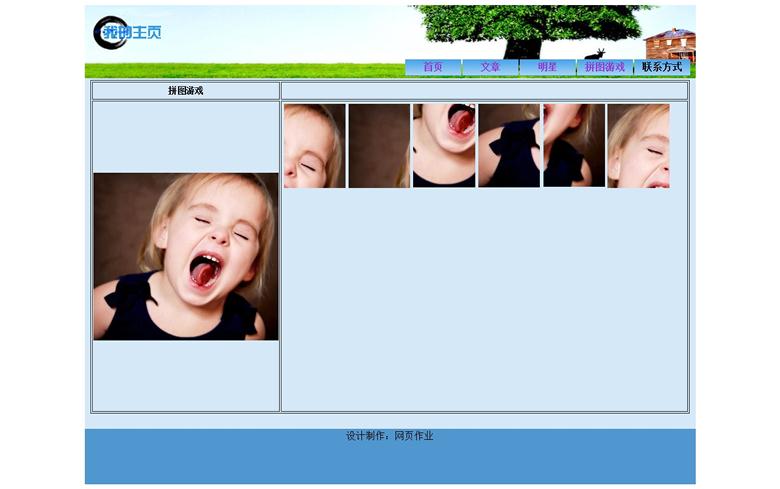This screenshot has width=780, height=489.
Task: Pick the sixth puzzle piece showing girl's face
Action: pyautogui.click(x=638, y=146)
